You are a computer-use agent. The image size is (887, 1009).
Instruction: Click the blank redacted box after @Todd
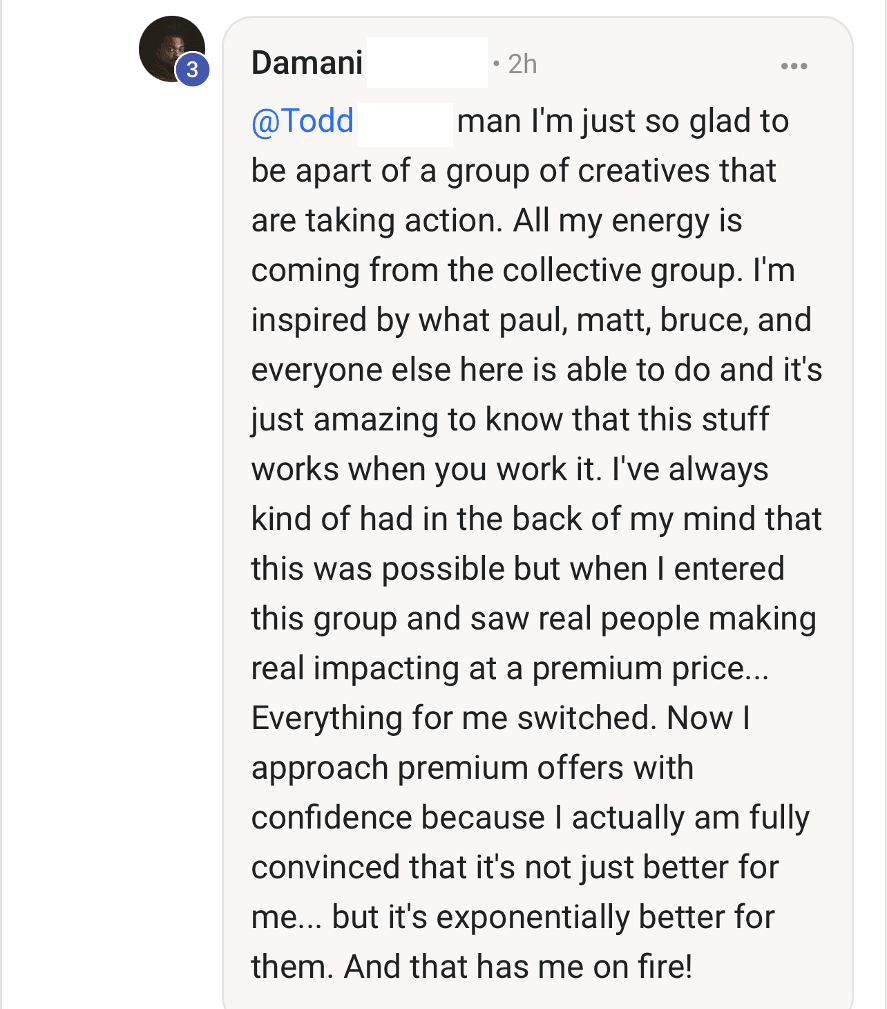click(x=406, y=124)
